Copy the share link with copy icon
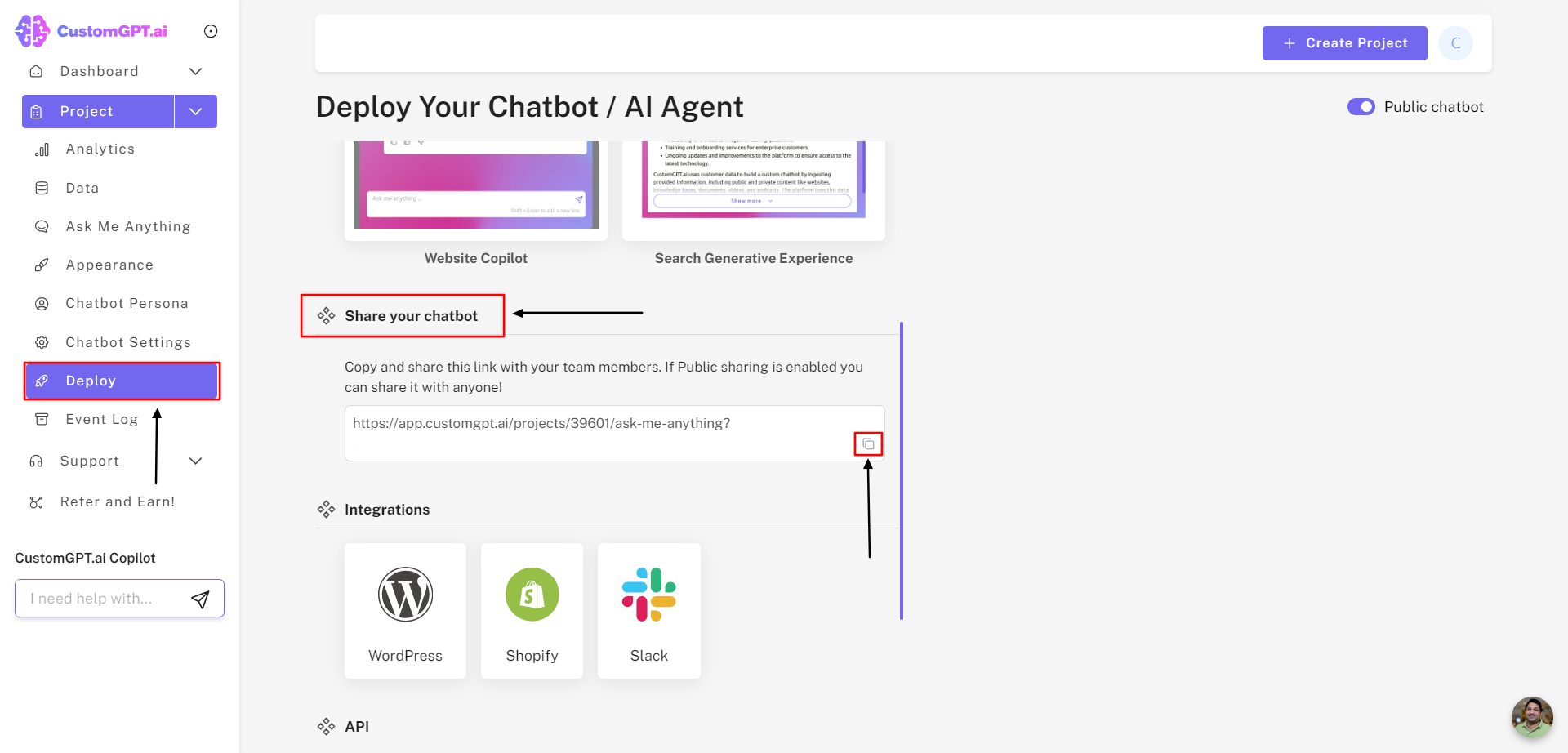1568x753 pixels. pos(868,444)
